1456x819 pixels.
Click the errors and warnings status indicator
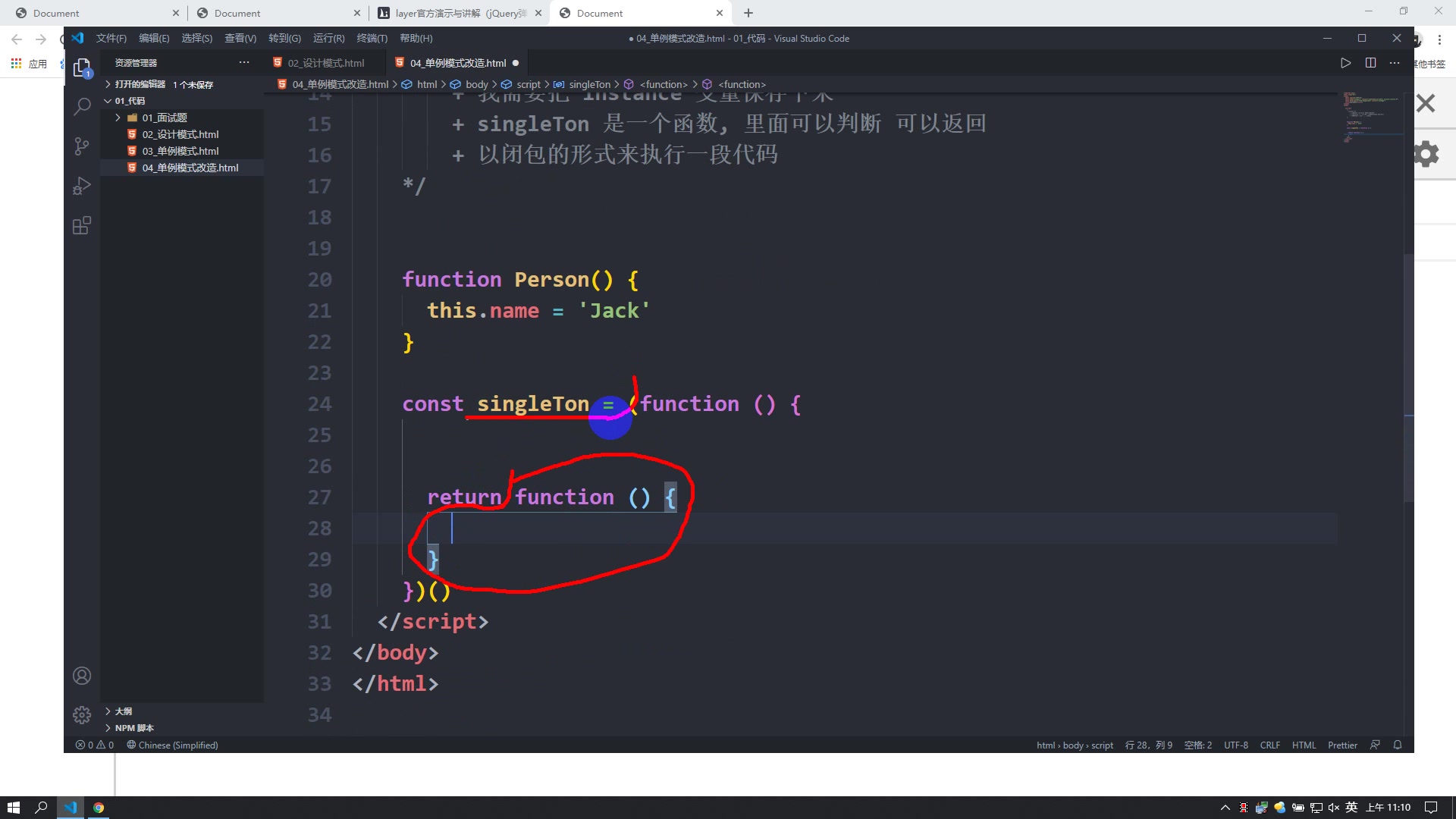point(95,745)
